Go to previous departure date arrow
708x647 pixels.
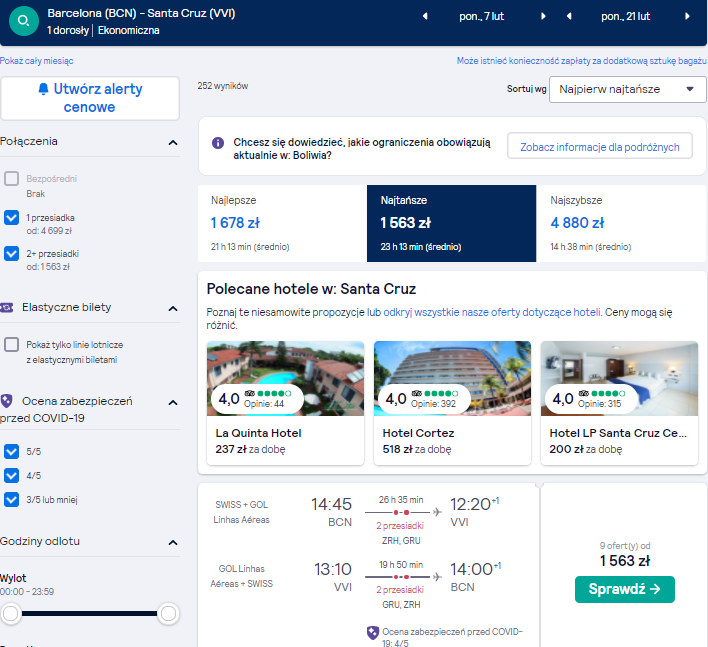tap(425, 16)
